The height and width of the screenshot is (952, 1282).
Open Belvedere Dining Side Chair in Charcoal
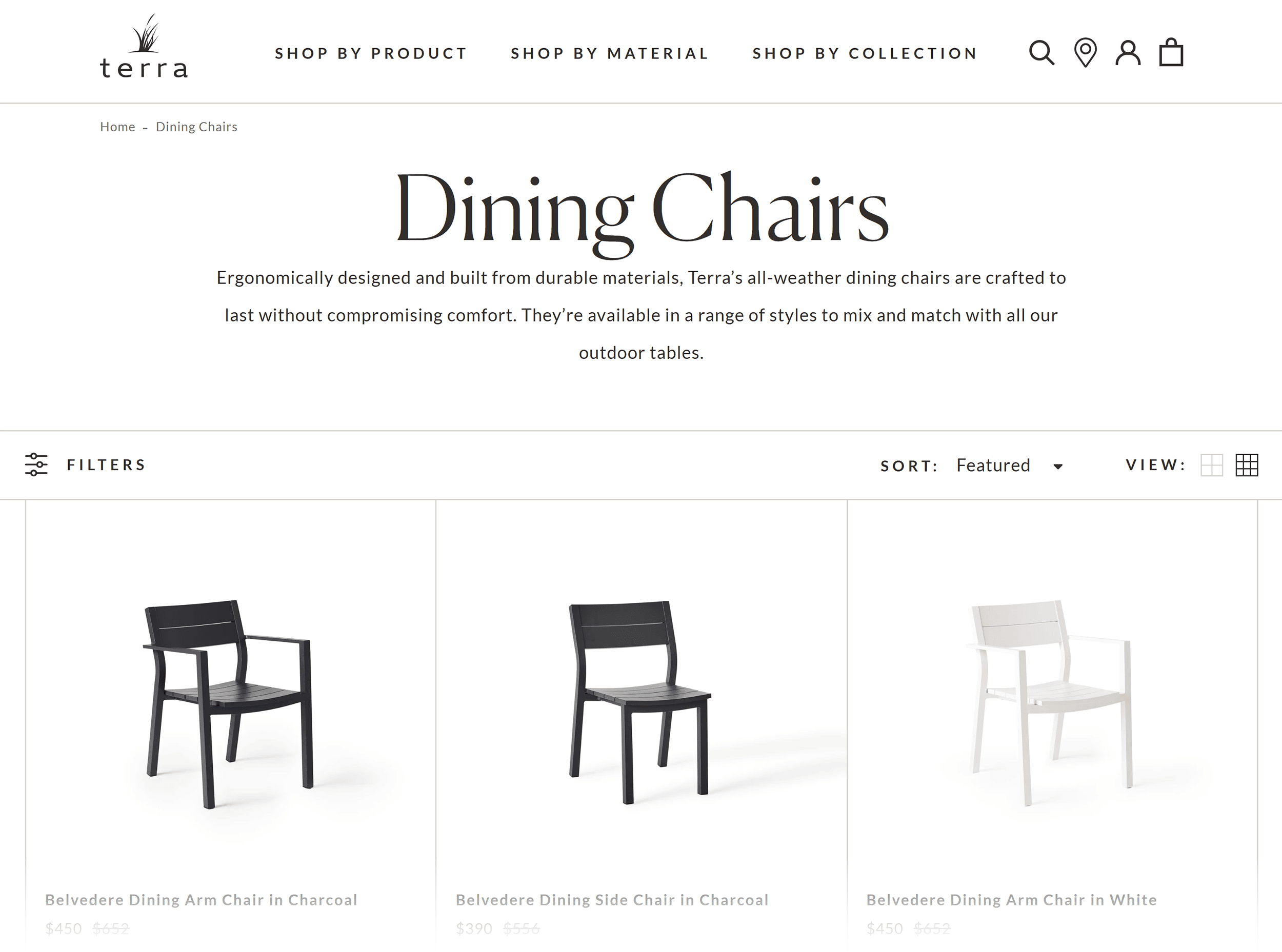[613, 900]
